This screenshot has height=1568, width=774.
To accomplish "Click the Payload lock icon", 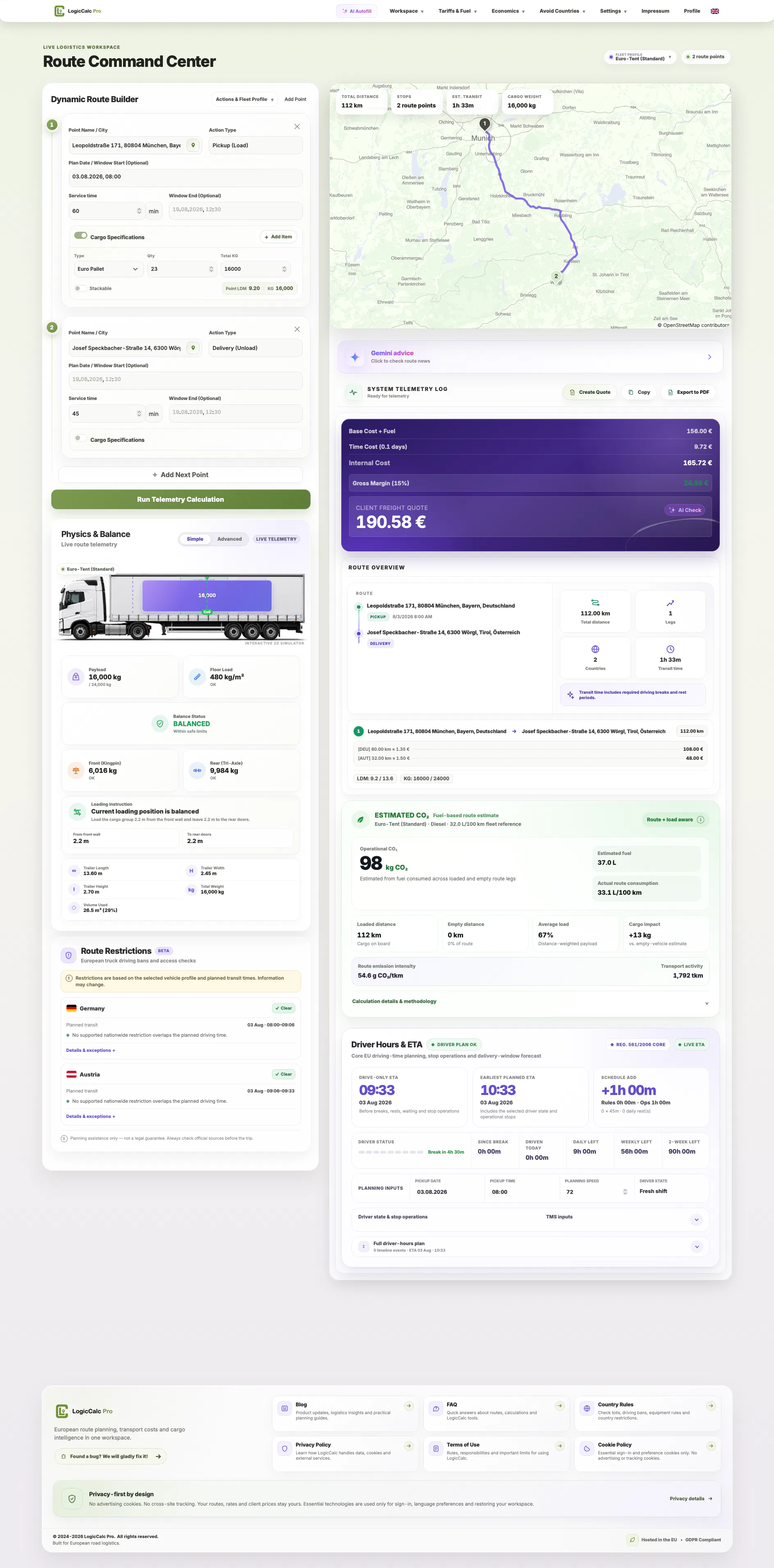I will pyautogui.click(x=76, y=677).
